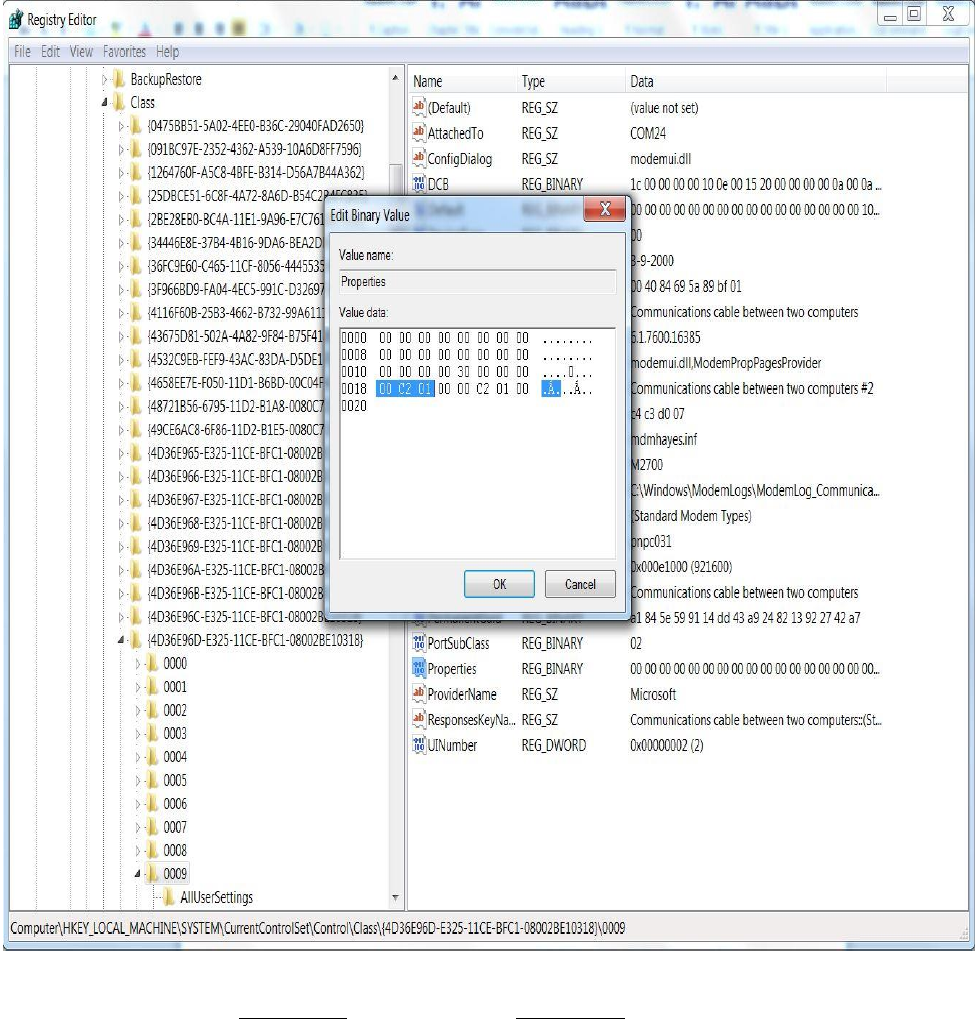
Task: Click the AllUserSettings folder icon
Action: point(168,897)
